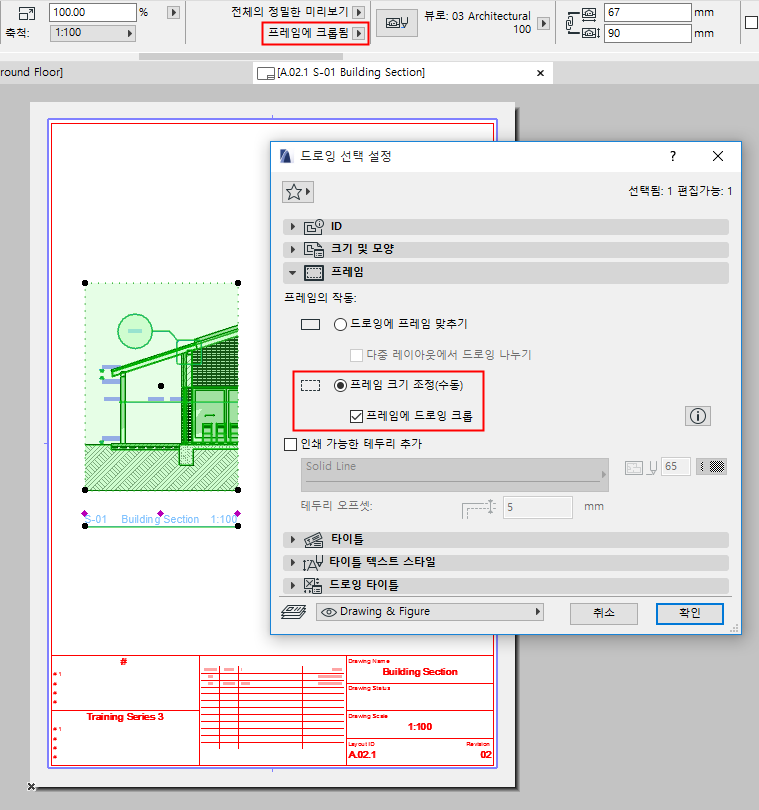
Task: Click the 타이틀 panel icon
Action: [x=314, y=540]
